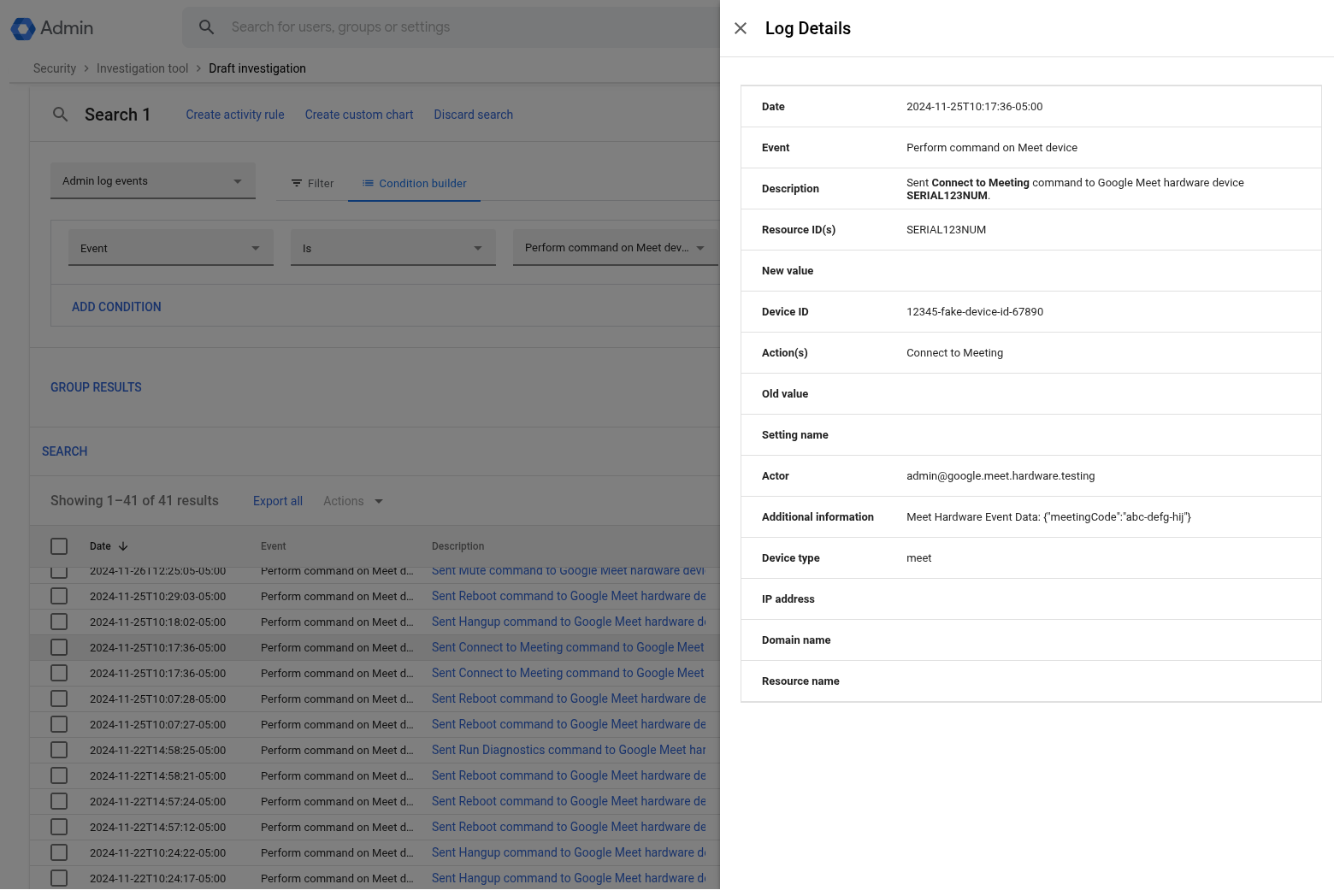Check the row dated 2024-11-22T10:24:22
This screenshot has width=1334, height=896.
click(59, 852)
